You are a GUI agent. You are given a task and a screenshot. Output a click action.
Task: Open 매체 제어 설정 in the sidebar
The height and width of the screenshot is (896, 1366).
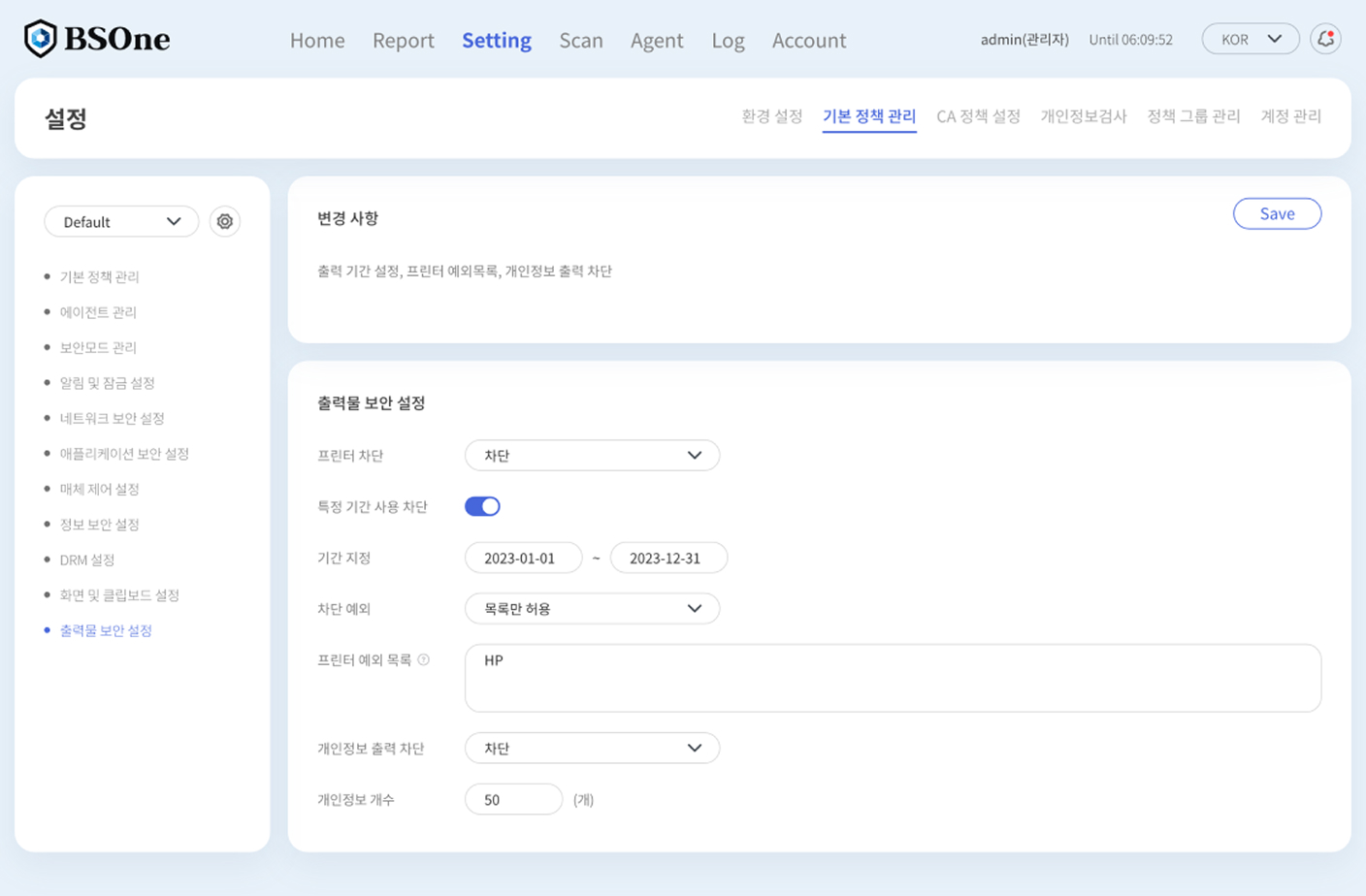click(100, 489)
